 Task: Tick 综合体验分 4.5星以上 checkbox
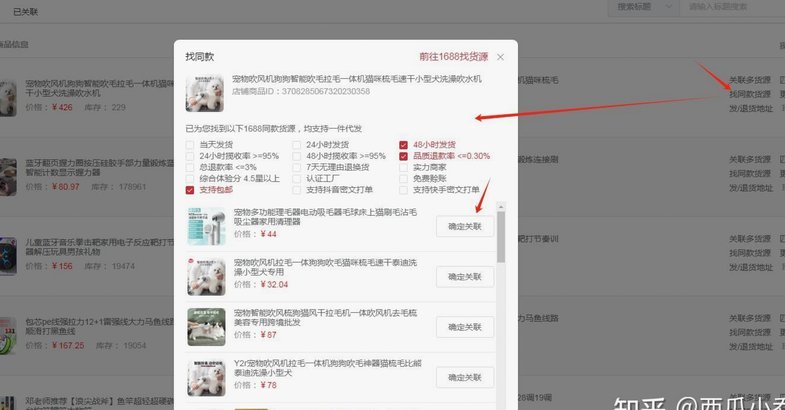pyautogui.click(x=190, y=179)
